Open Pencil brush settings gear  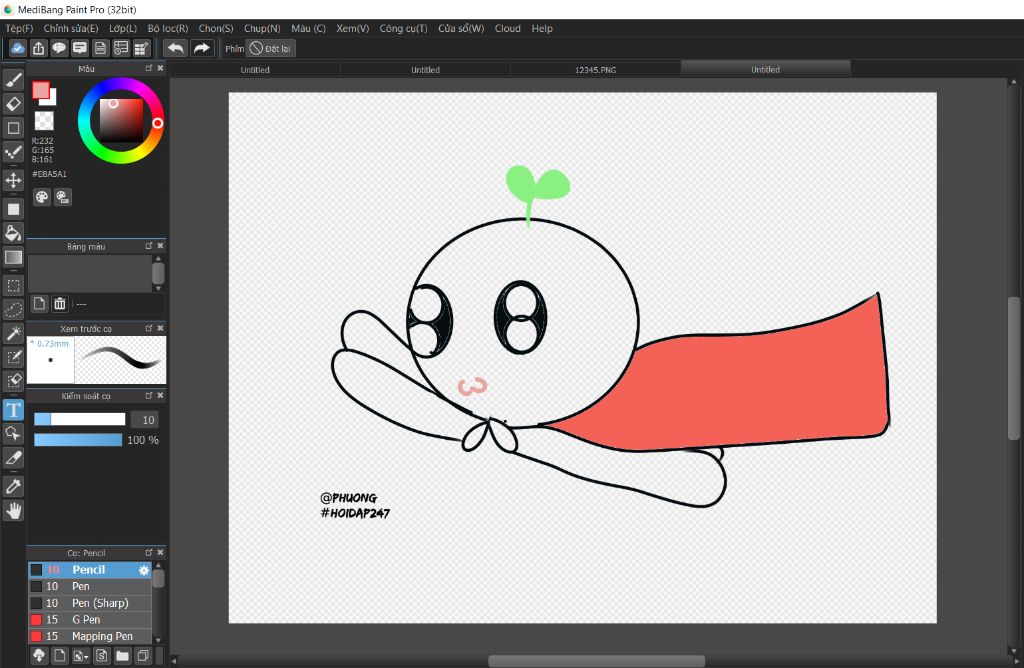click(x=144, y=570)
